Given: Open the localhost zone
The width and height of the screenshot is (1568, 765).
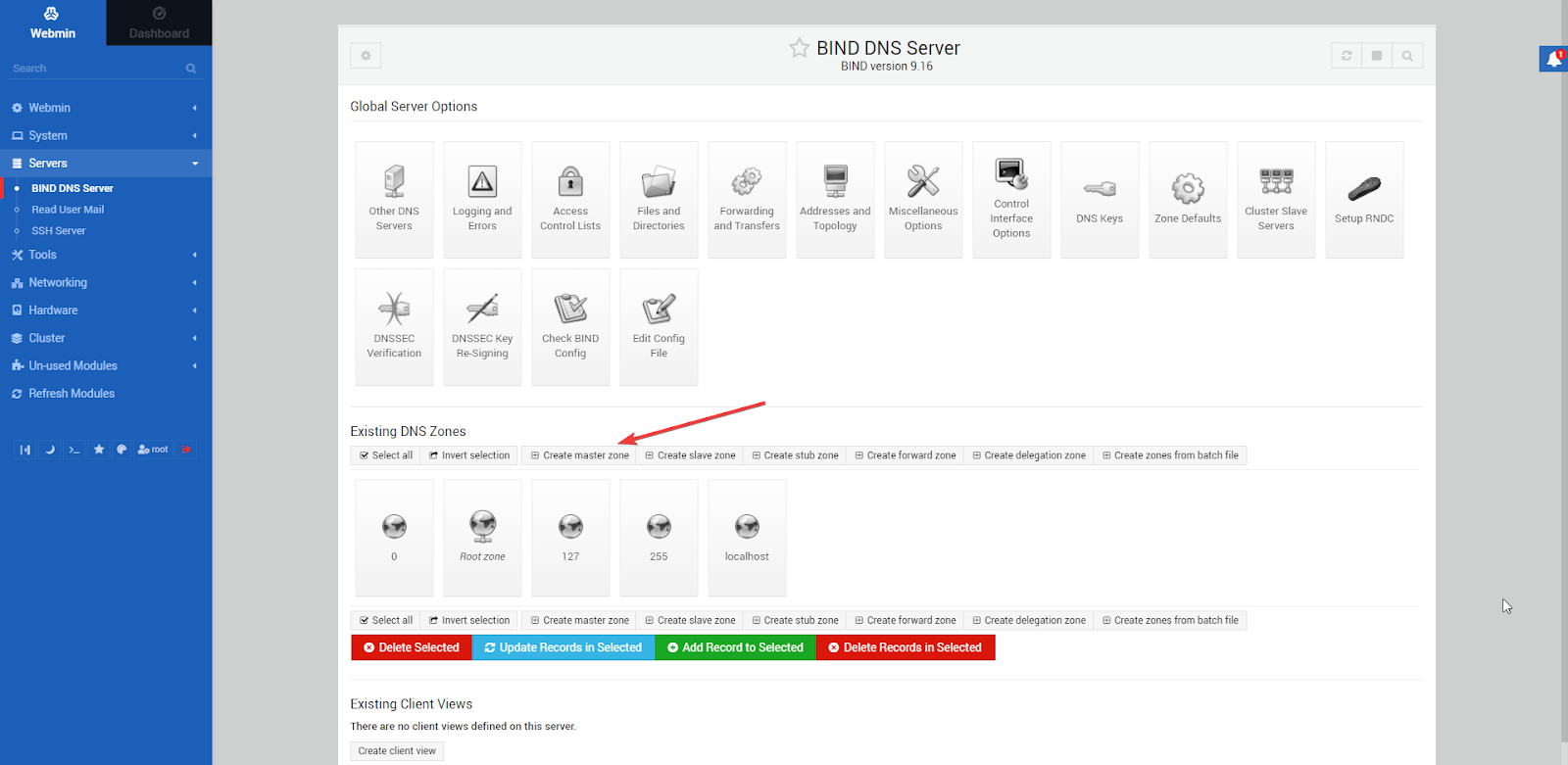Looking at the screenshot, I should point(747,538).
